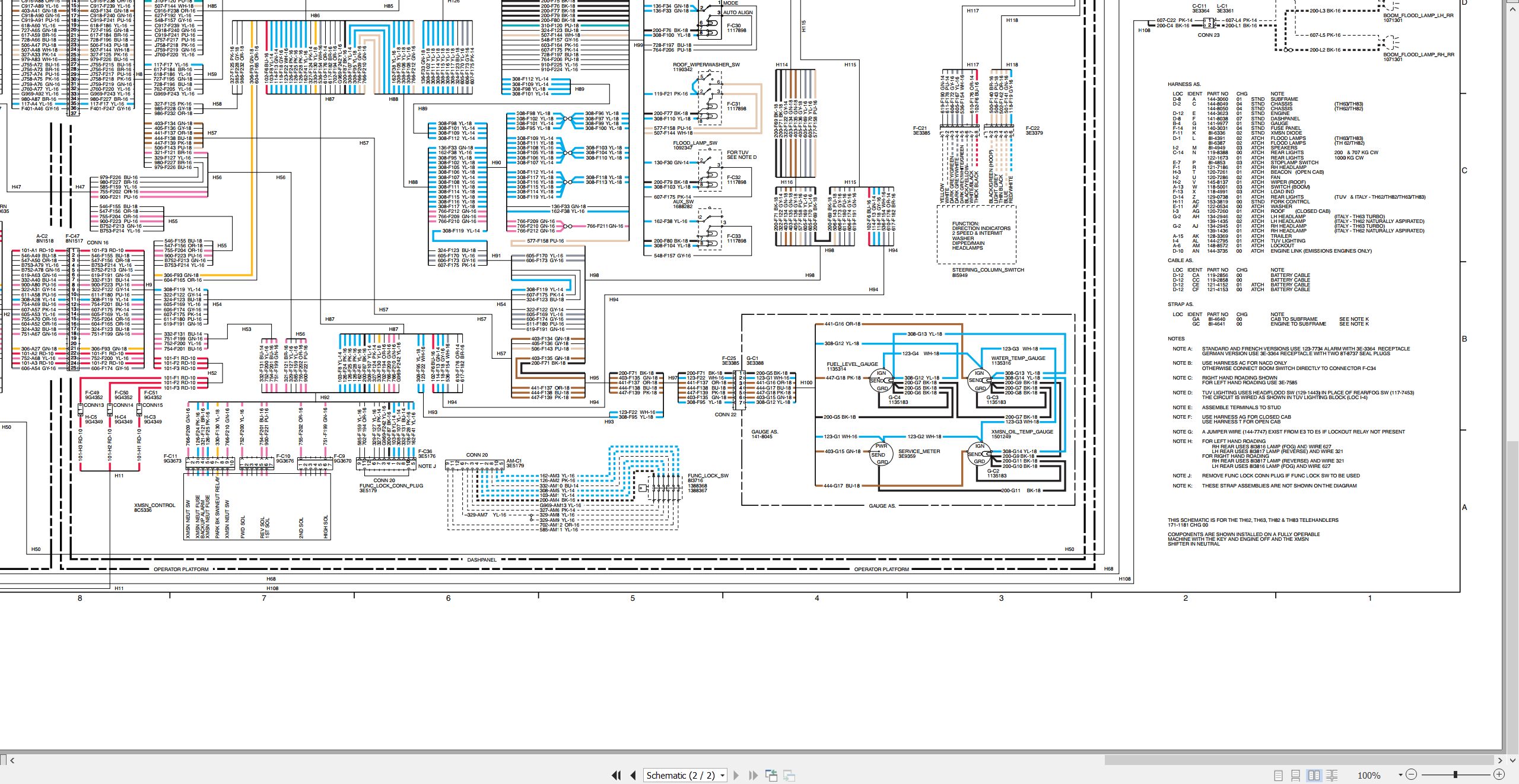Click the AUX_SW label

683,202
